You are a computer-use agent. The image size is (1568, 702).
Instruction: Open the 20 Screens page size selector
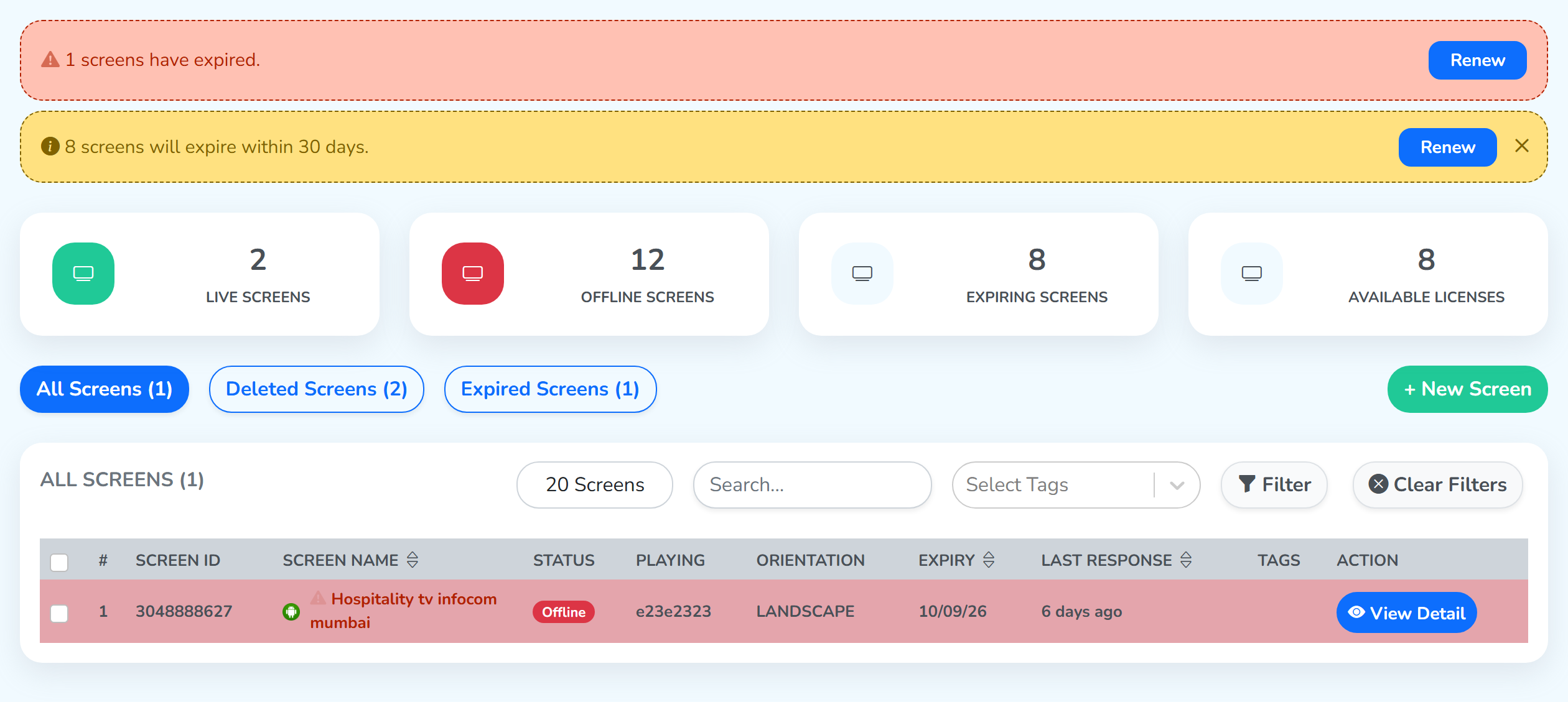[595, 485]
